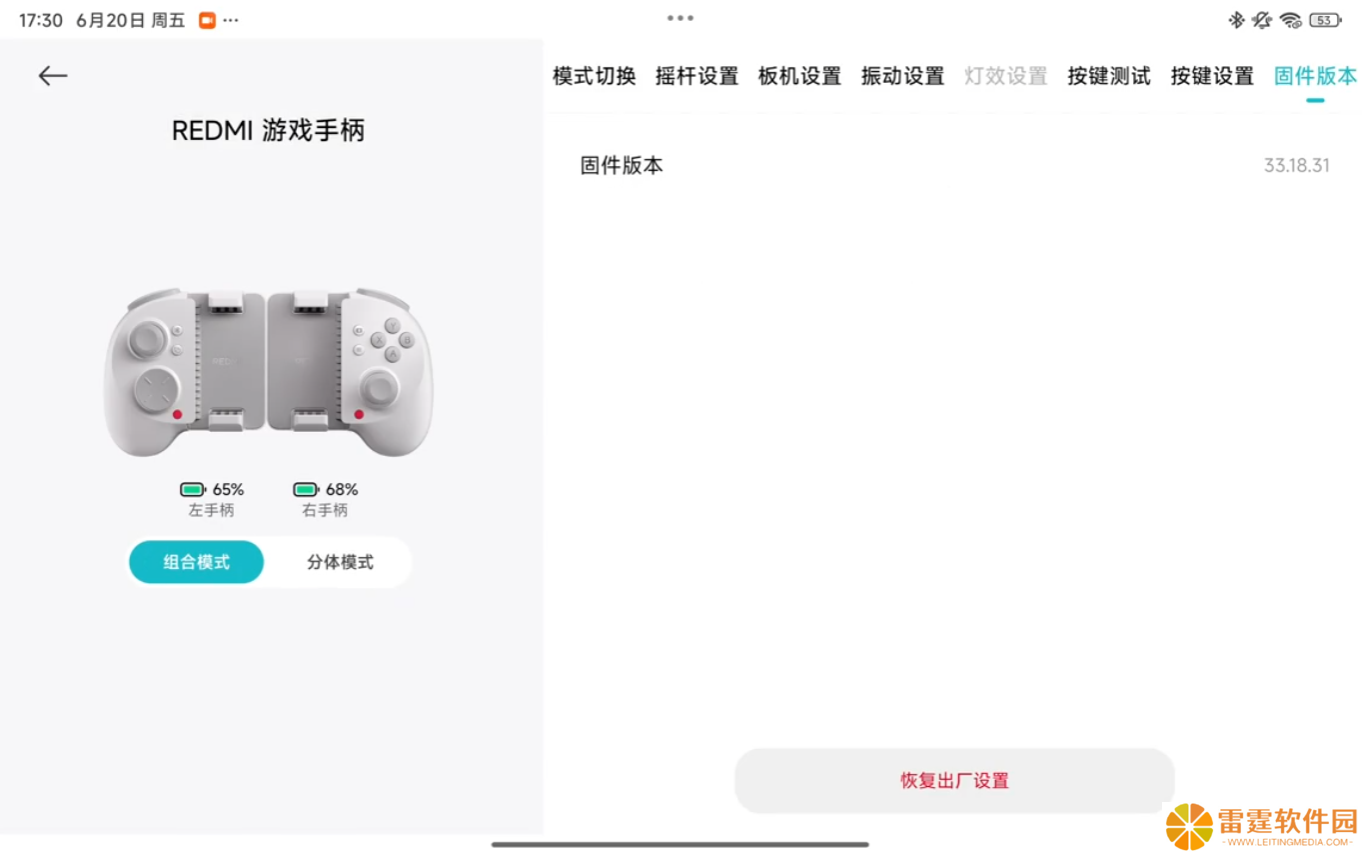
Task: Switch to 分体模式 split mode
Action: 340,562
